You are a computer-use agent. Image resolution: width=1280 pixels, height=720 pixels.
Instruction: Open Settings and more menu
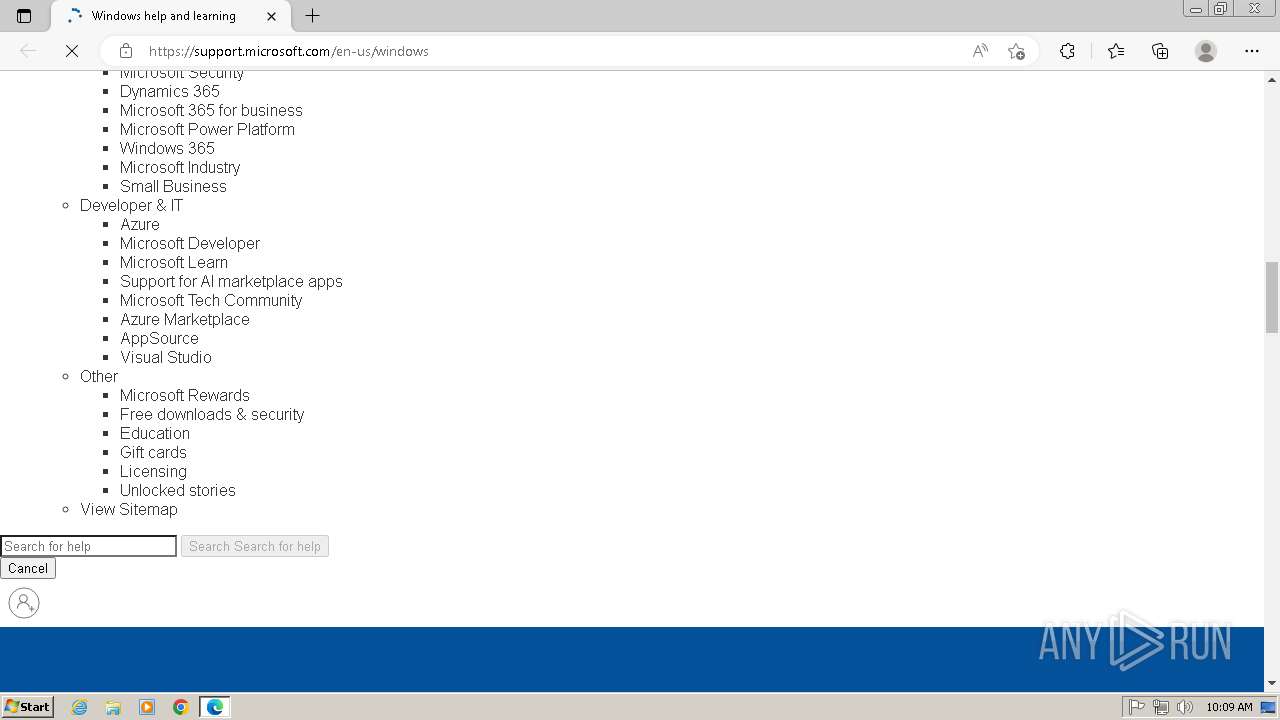point(1252,51)
